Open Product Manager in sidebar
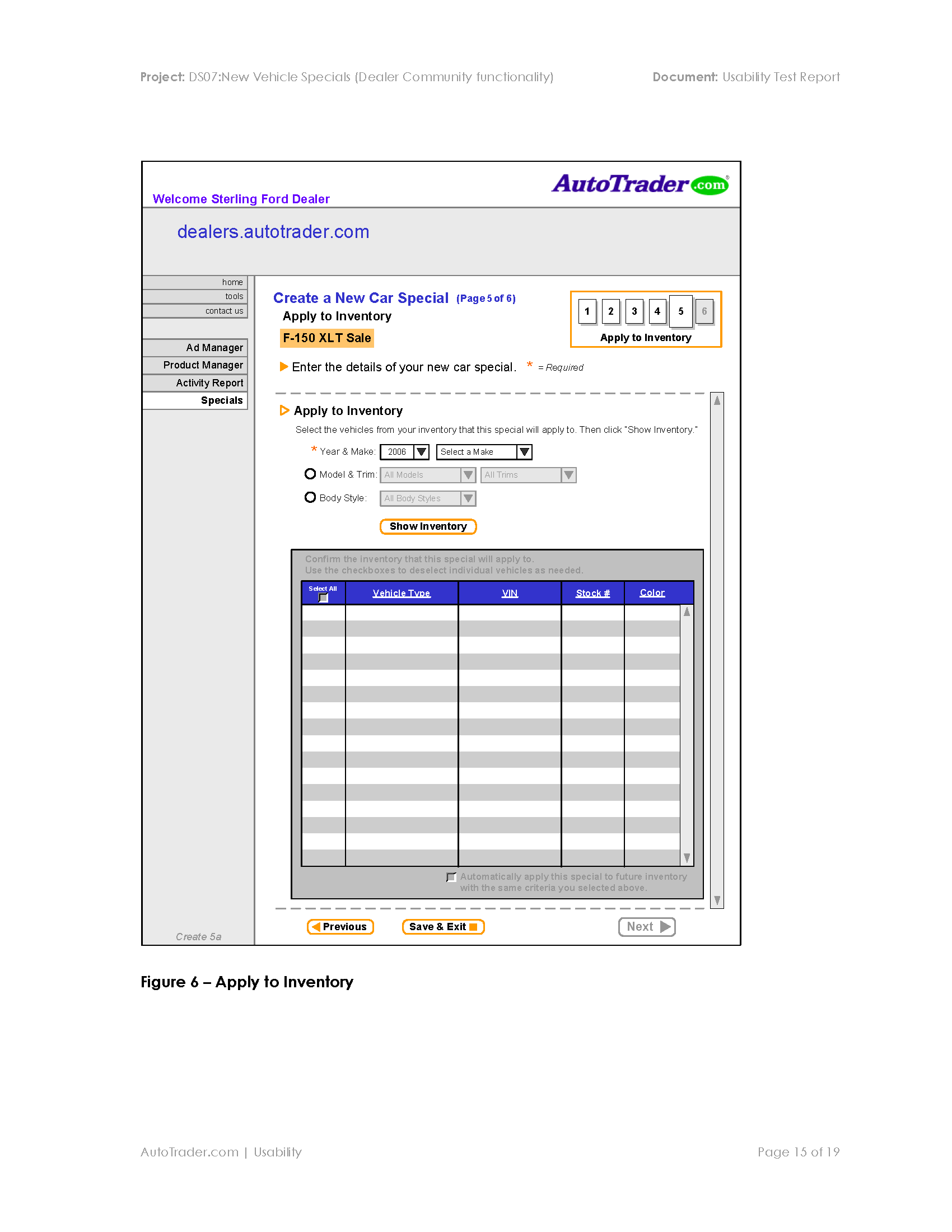Image resolution: width=952 pixels, height=1232 pixels. point(195,365)
